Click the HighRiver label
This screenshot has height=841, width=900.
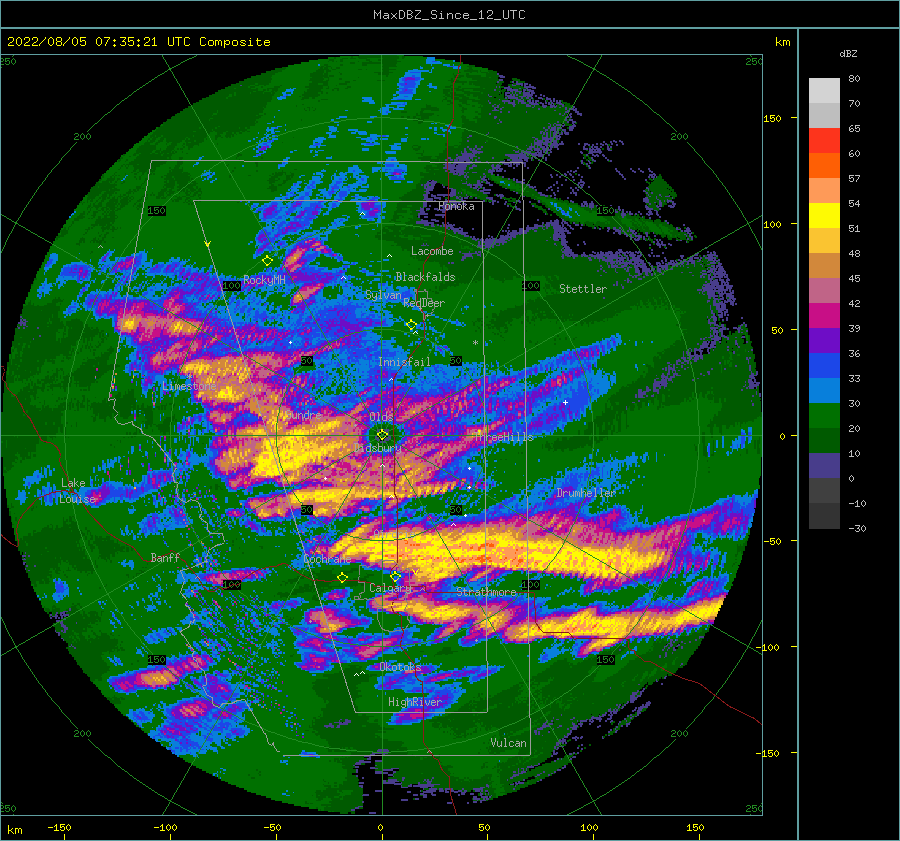pyautogui.click(x=414, y=702)
